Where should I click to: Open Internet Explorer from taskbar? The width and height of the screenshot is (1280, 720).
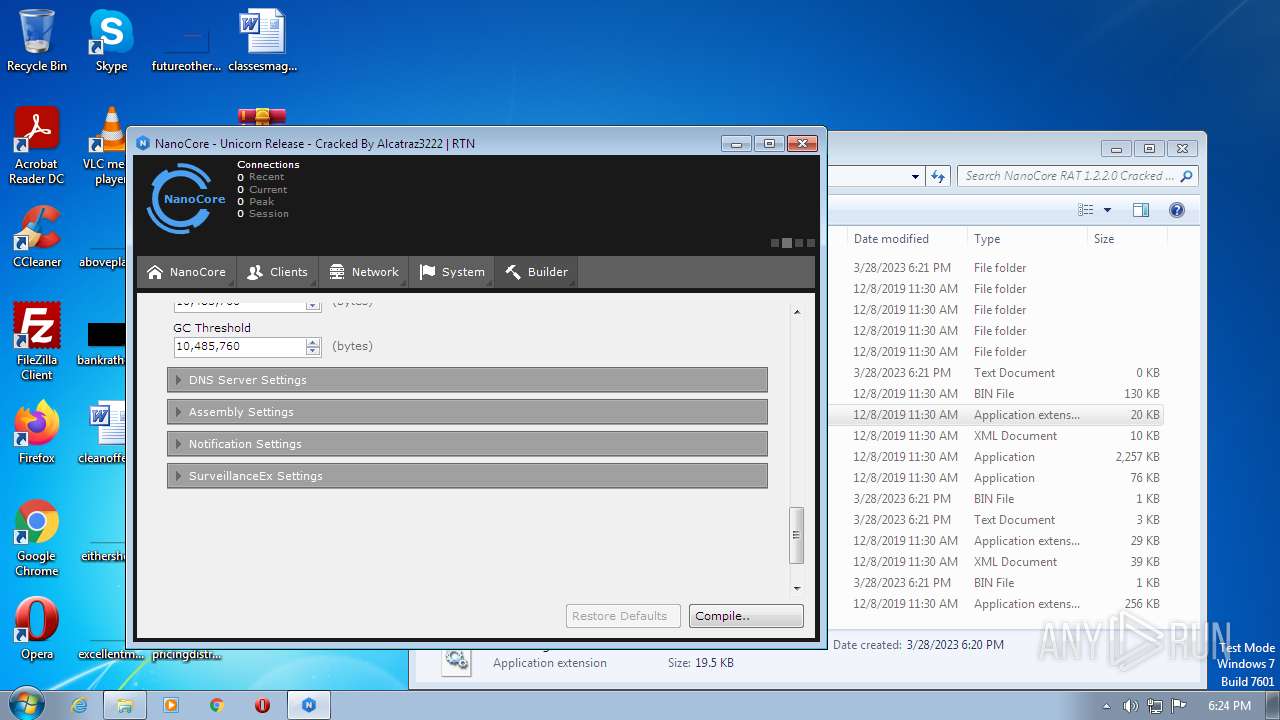[x=80, y=705]
